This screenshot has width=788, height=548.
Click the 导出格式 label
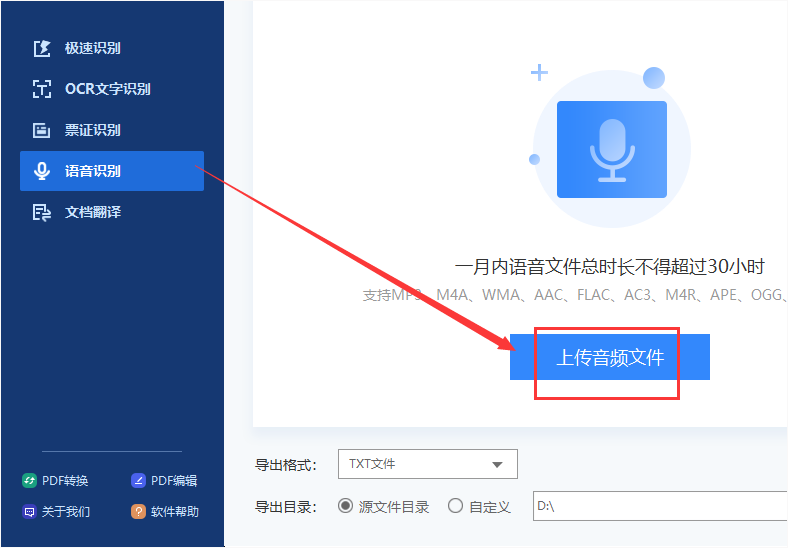285,465
